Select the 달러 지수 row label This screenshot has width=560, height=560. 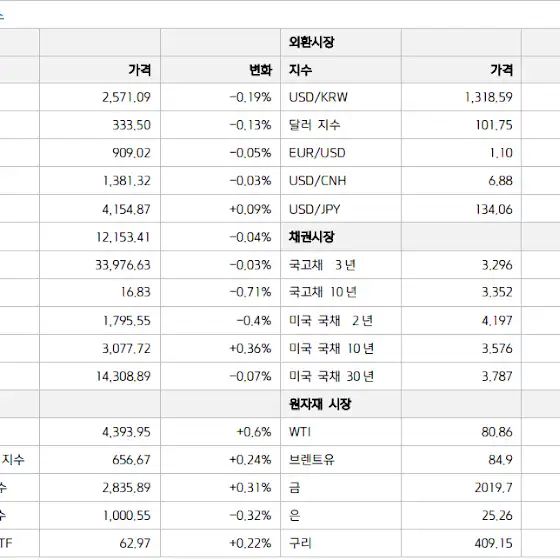pyautogui.click(x=314, y=125)
